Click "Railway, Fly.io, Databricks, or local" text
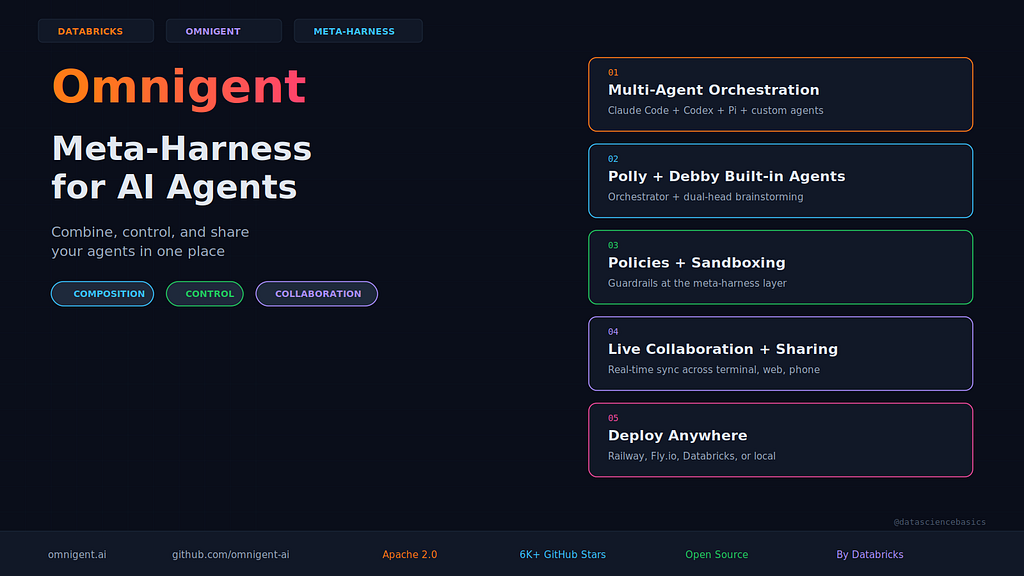Viewport: 1024px width, 576px height. tap(692, 456)
